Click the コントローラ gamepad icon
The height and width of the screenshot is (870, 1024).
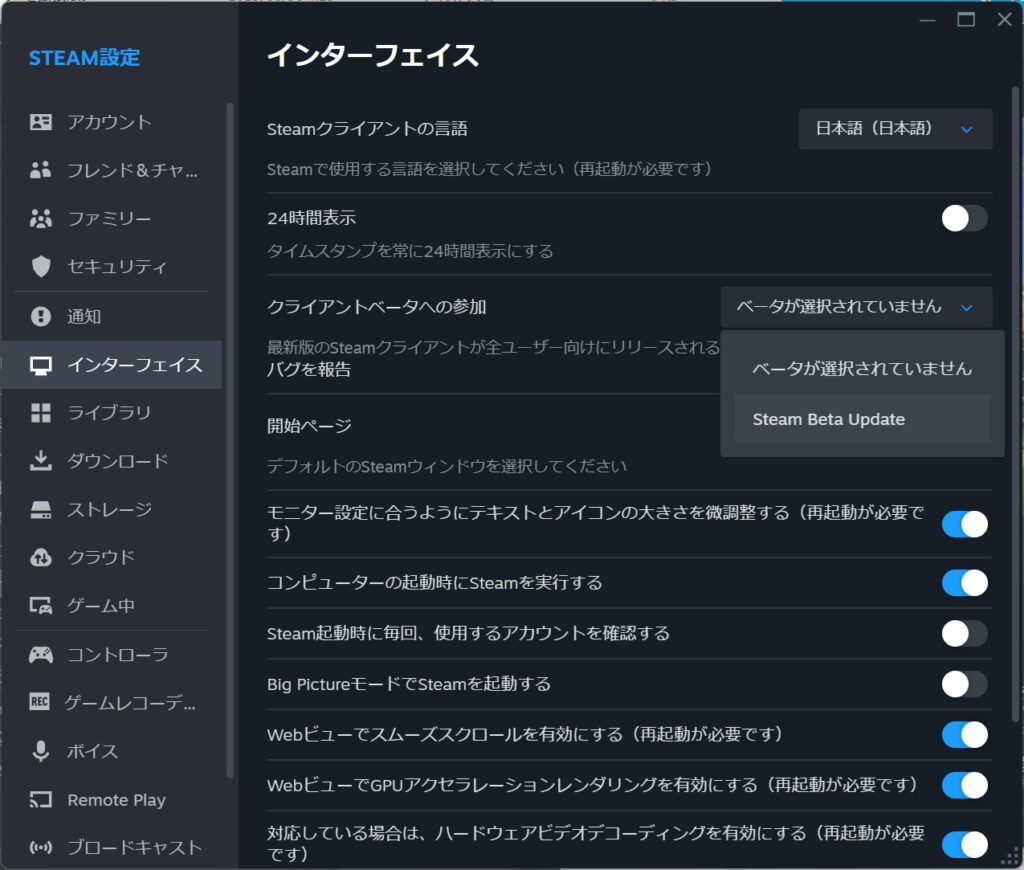point(40,654)
